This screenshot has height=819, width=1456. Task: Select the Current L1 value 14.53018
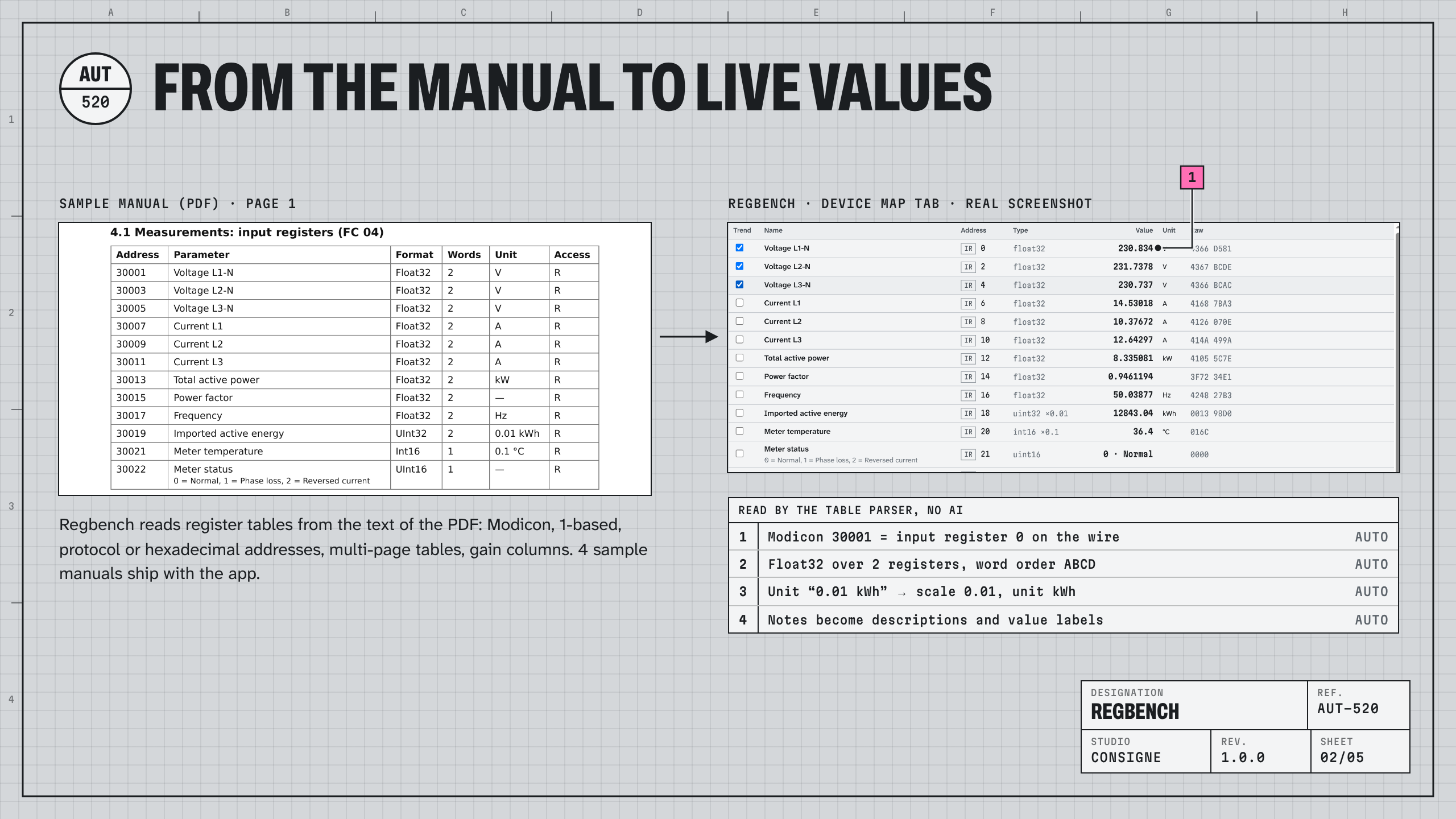(x=1133, y=303)
